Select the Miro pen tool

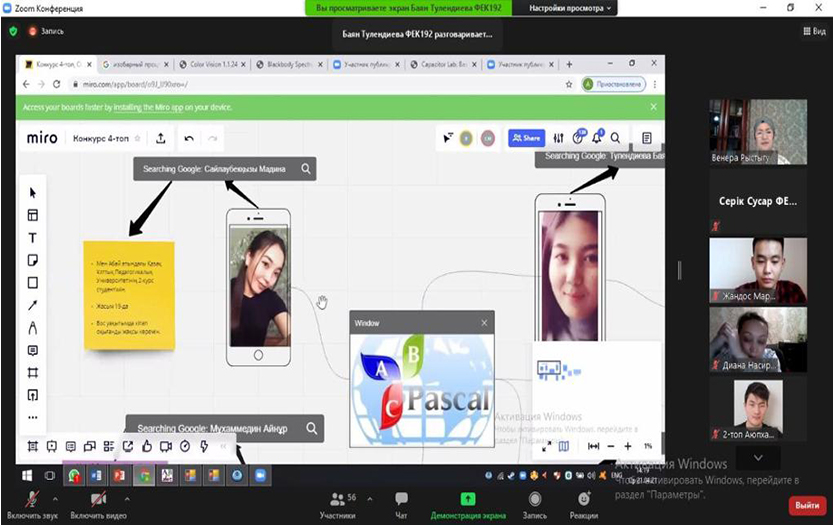(x=32, y=327)
